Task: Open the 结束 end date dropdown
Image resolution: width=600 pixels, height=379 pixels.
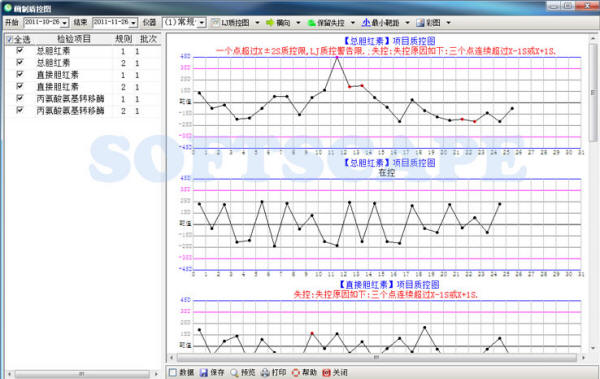Action: (133, 23)
